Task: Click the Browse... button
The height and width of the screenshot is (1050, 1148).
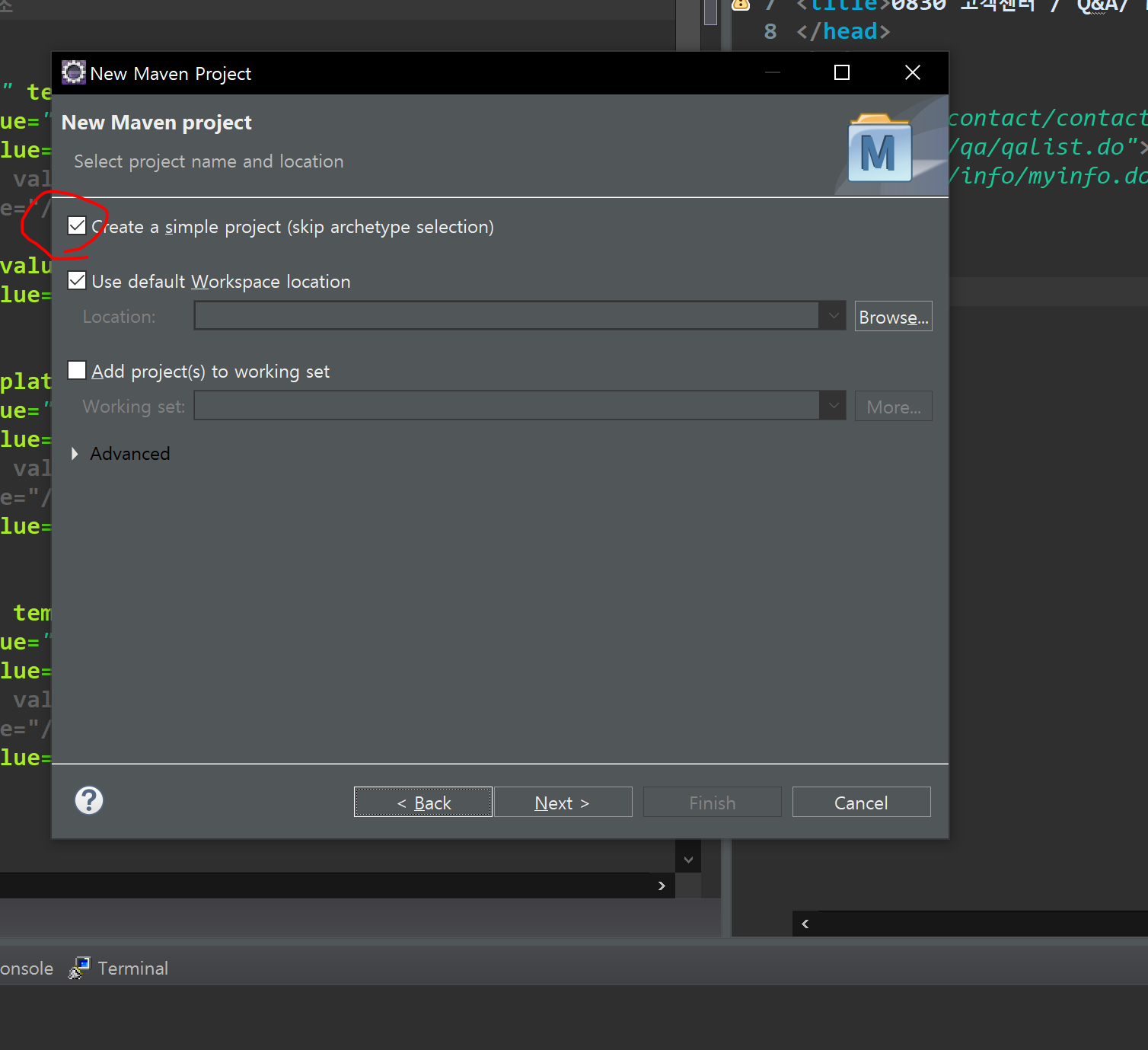Action: [894, 317]
